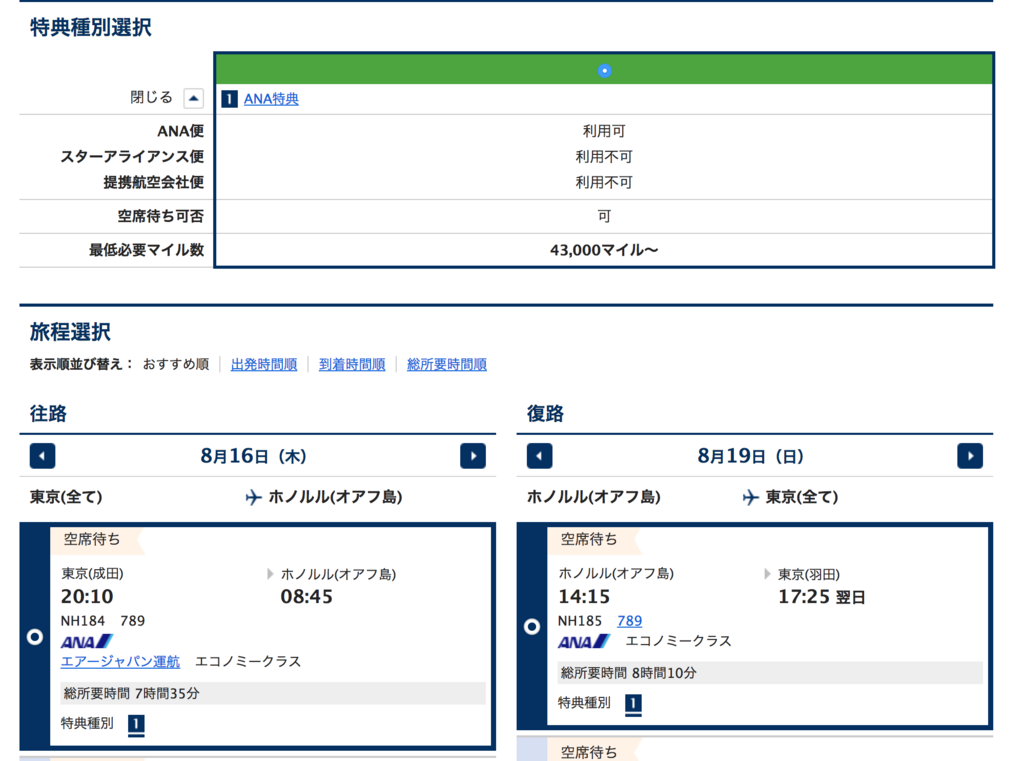Select outbound flight NH184 radio button
The image size is (1024, 761).
(x=35, y=637)
